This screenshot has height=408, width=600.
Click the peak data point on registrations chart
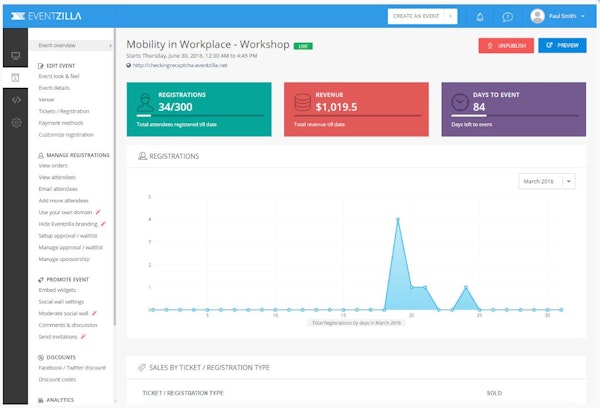tap(398, 219)
